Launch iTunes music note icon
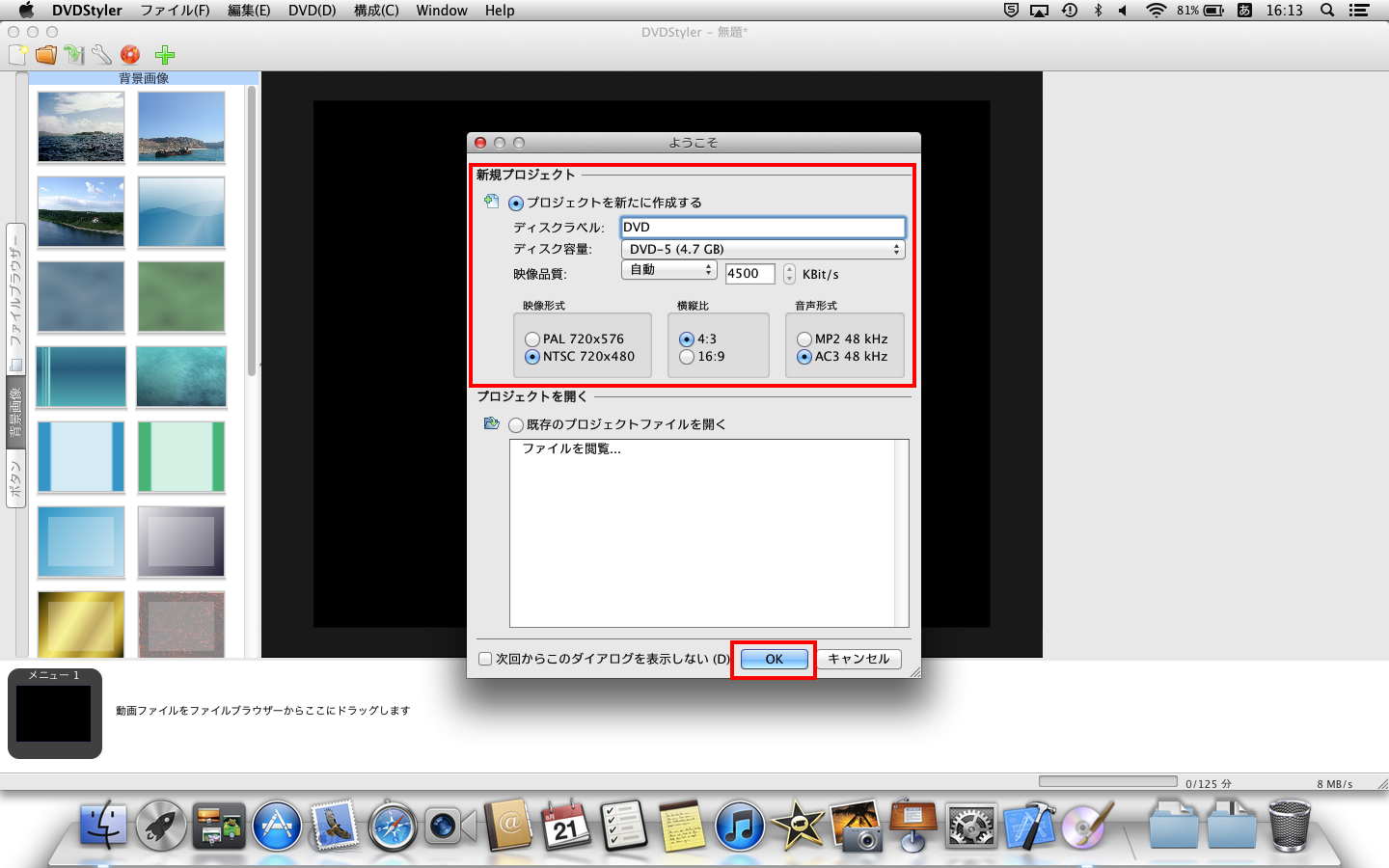 tap(740, 826)
